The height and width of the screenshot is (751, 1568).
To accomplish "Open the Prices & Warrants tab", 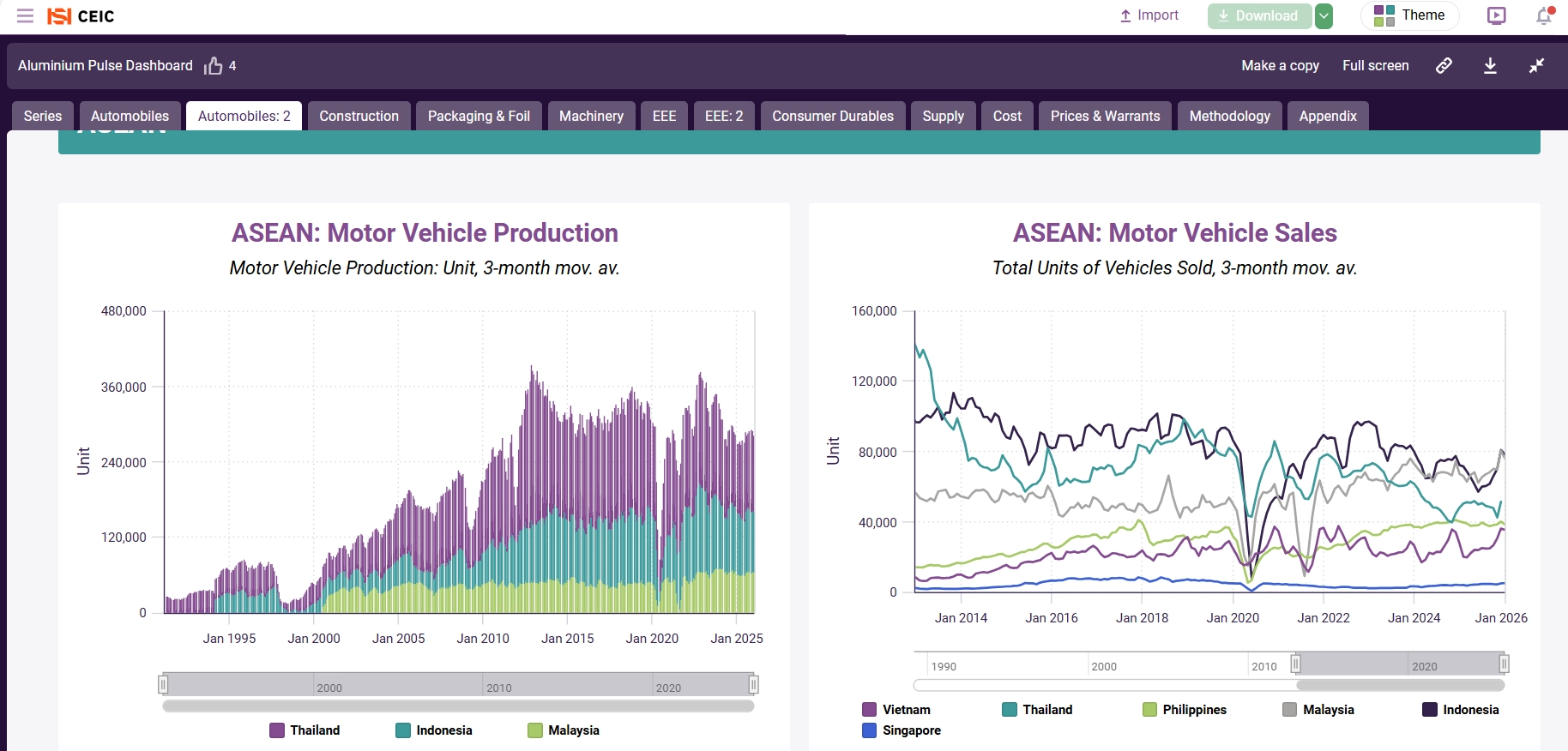I will point(1105,117).
